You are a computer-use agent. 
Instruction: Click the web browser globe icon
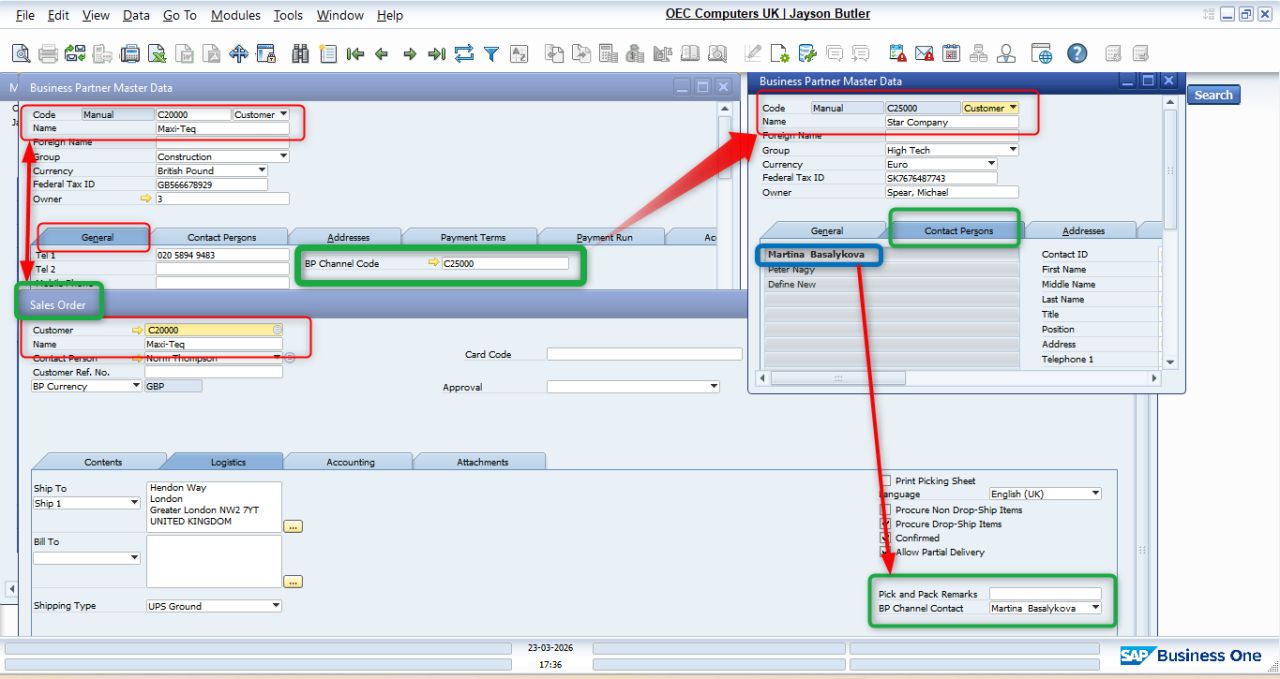[x=1042, y=53]
